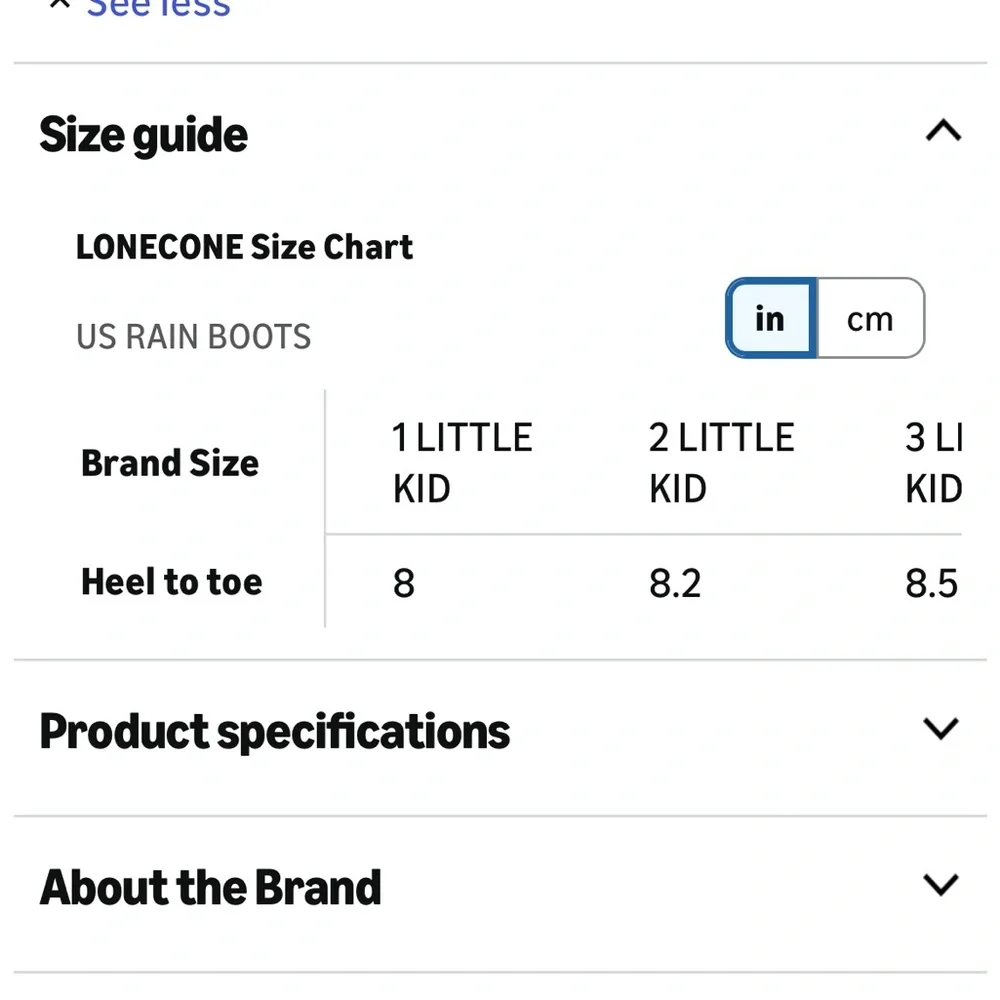Image resolution: width=1000 pixels, height=1000 pixels.
Task: Select the LONECONE Size Chart heading
Action: coord(244,246)
